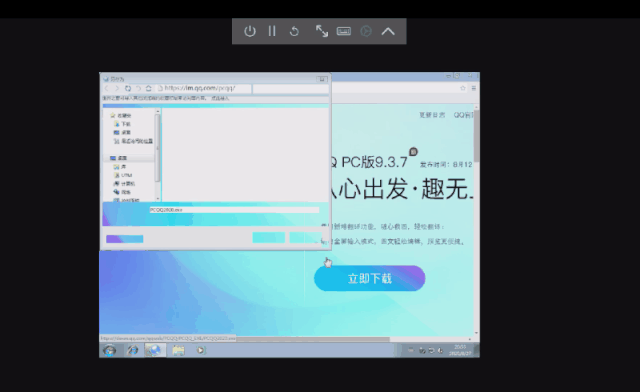Viewport: 640px width, 392px height.
Task: Click the empty search box beside the address bar
Action: click(x=291, y=88)
